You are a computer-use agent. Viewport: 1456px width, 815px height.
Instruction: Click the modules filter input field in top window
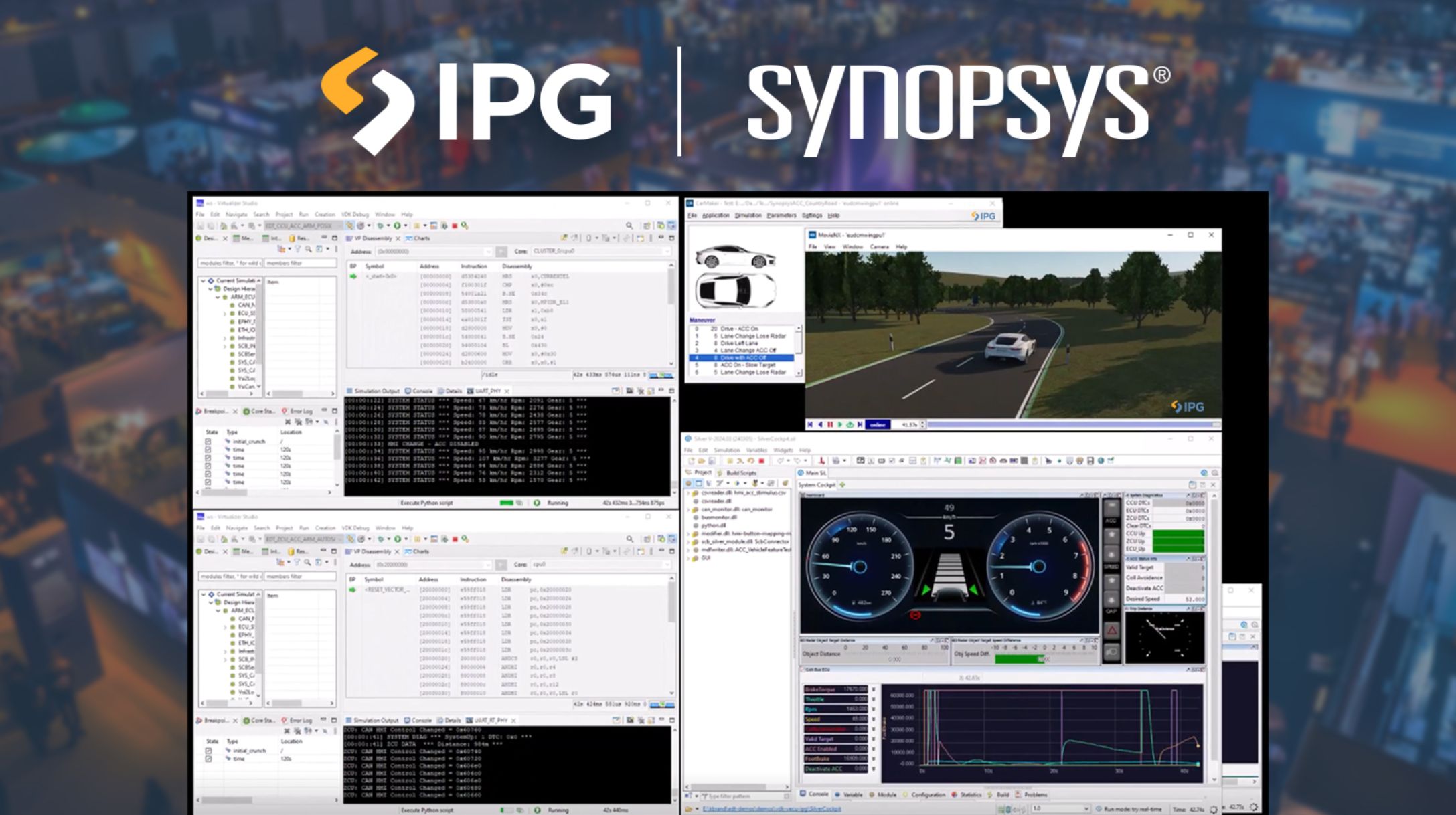tap(230, 263)
